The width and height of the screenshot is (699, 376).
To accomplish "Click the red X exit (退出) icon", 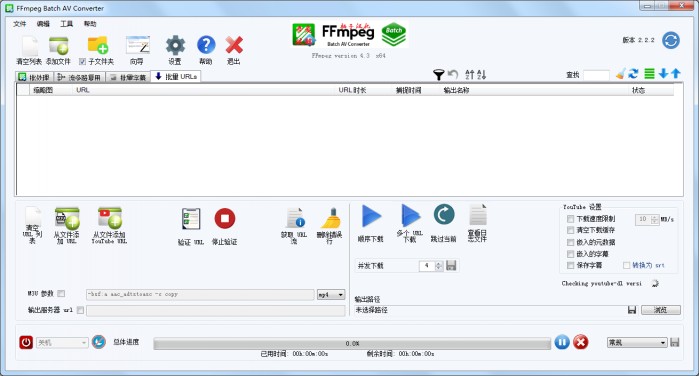I will click(x=234, y=45).
